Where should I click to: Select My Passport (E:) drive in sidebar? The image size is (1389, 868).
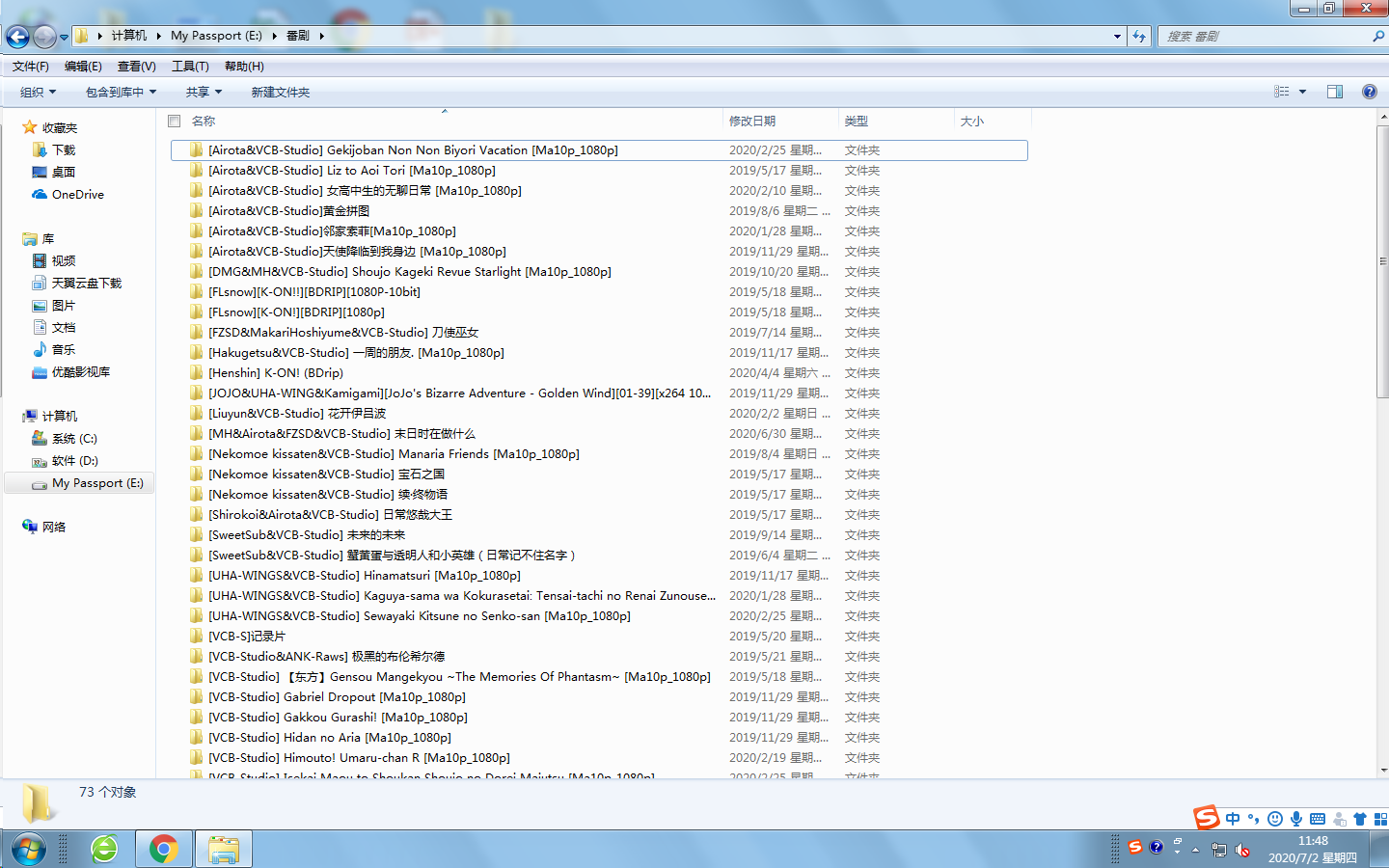tap(79, 483)
